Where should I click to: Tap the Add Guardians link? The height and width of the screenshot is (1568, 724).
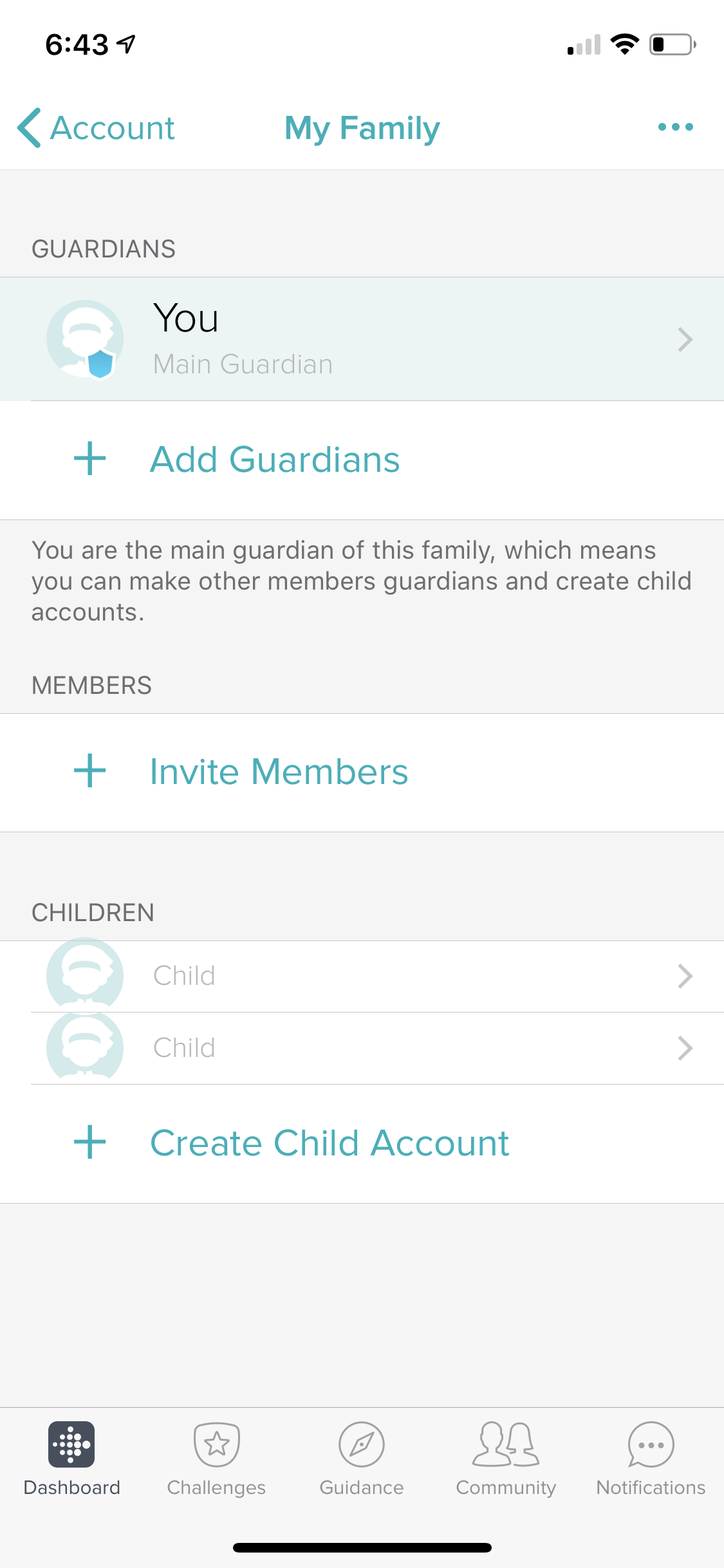pos(275,460)
